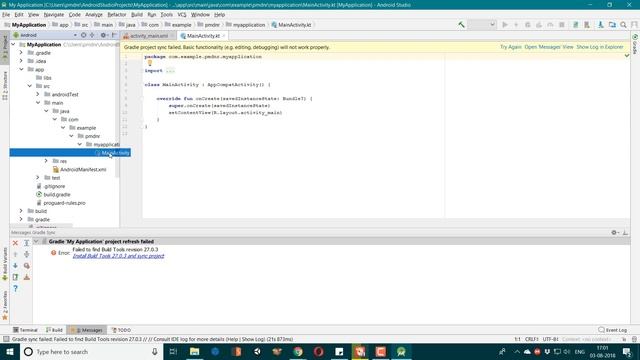Collapse the project refresh failed message group
640x360 pixels.
(x=36, y=241)
